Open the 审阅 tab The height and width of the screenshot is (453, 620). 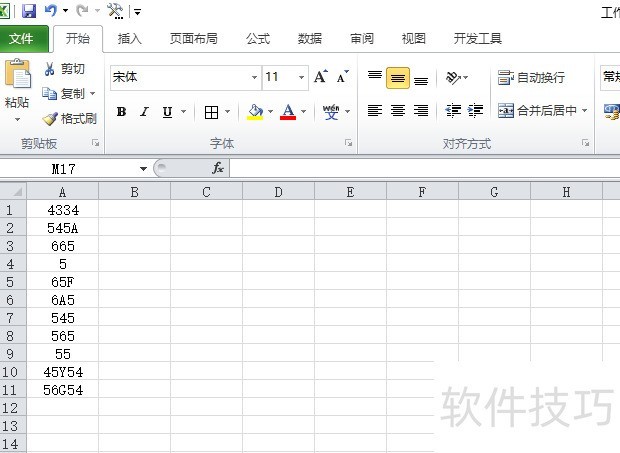pyautogui.click(x=362, y=39)
